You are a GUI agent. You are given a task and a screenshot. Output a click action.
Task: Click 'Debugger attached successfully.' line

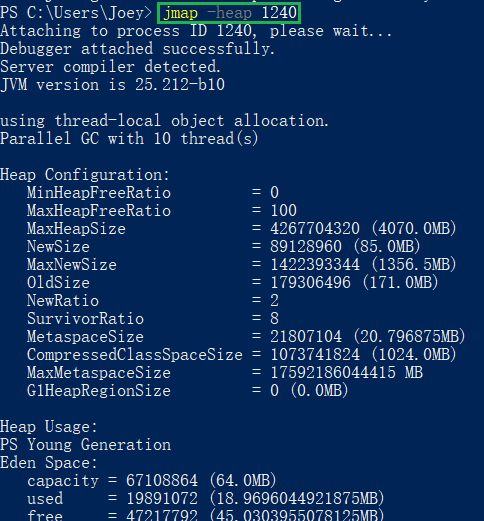[x=138, y=49]
